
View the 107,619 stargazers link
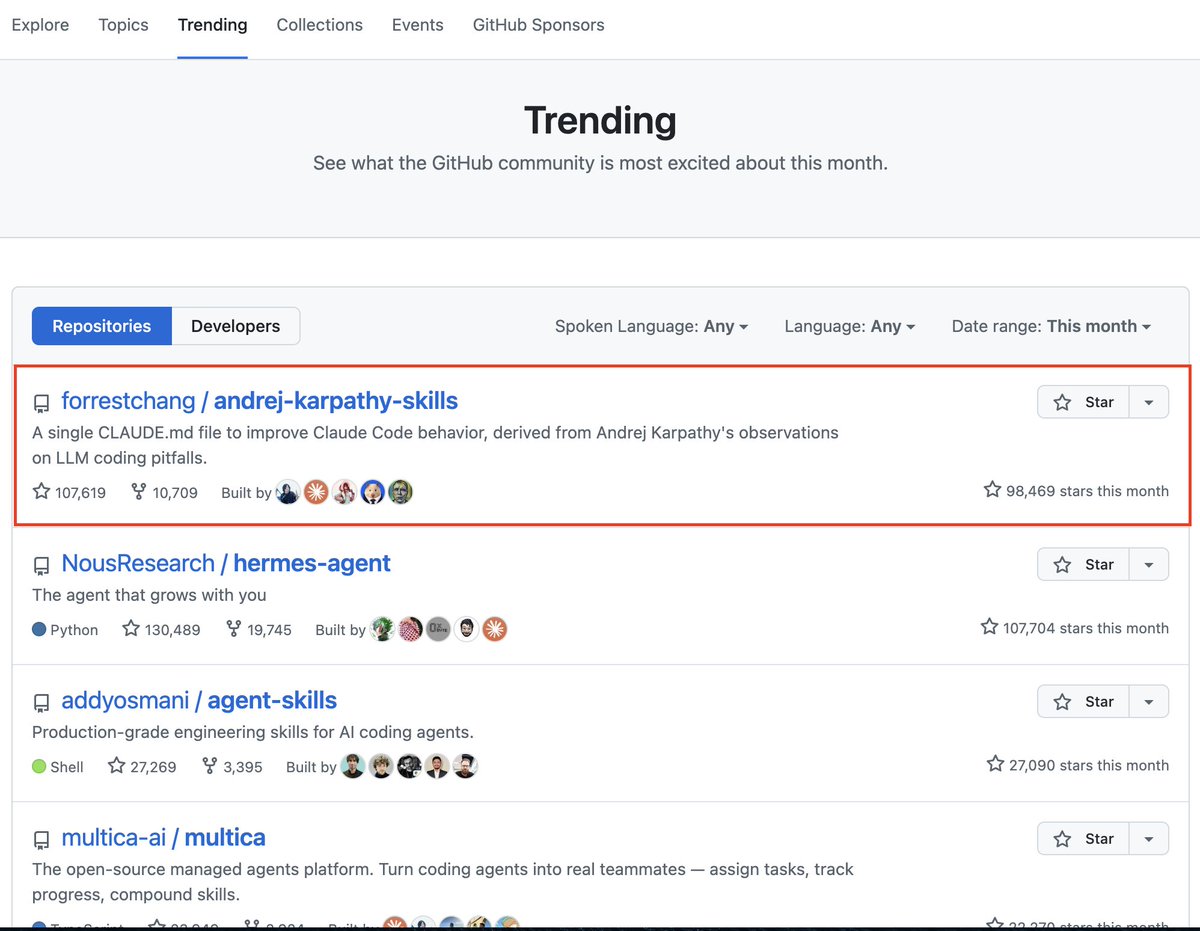69,492
